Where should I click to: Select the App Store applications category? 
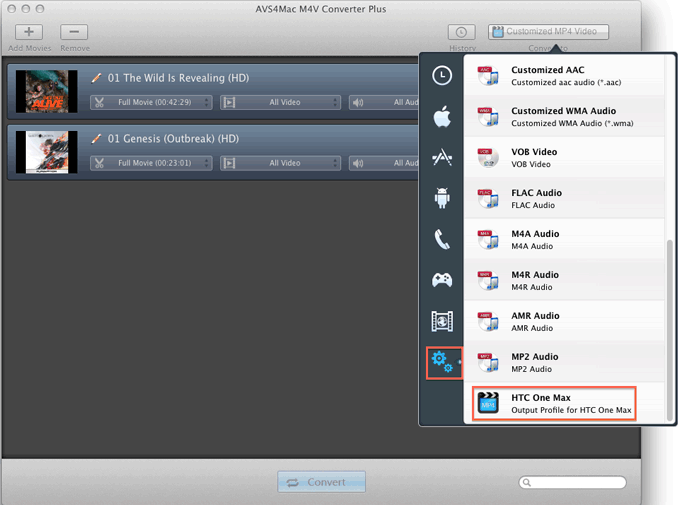point(442,157)
